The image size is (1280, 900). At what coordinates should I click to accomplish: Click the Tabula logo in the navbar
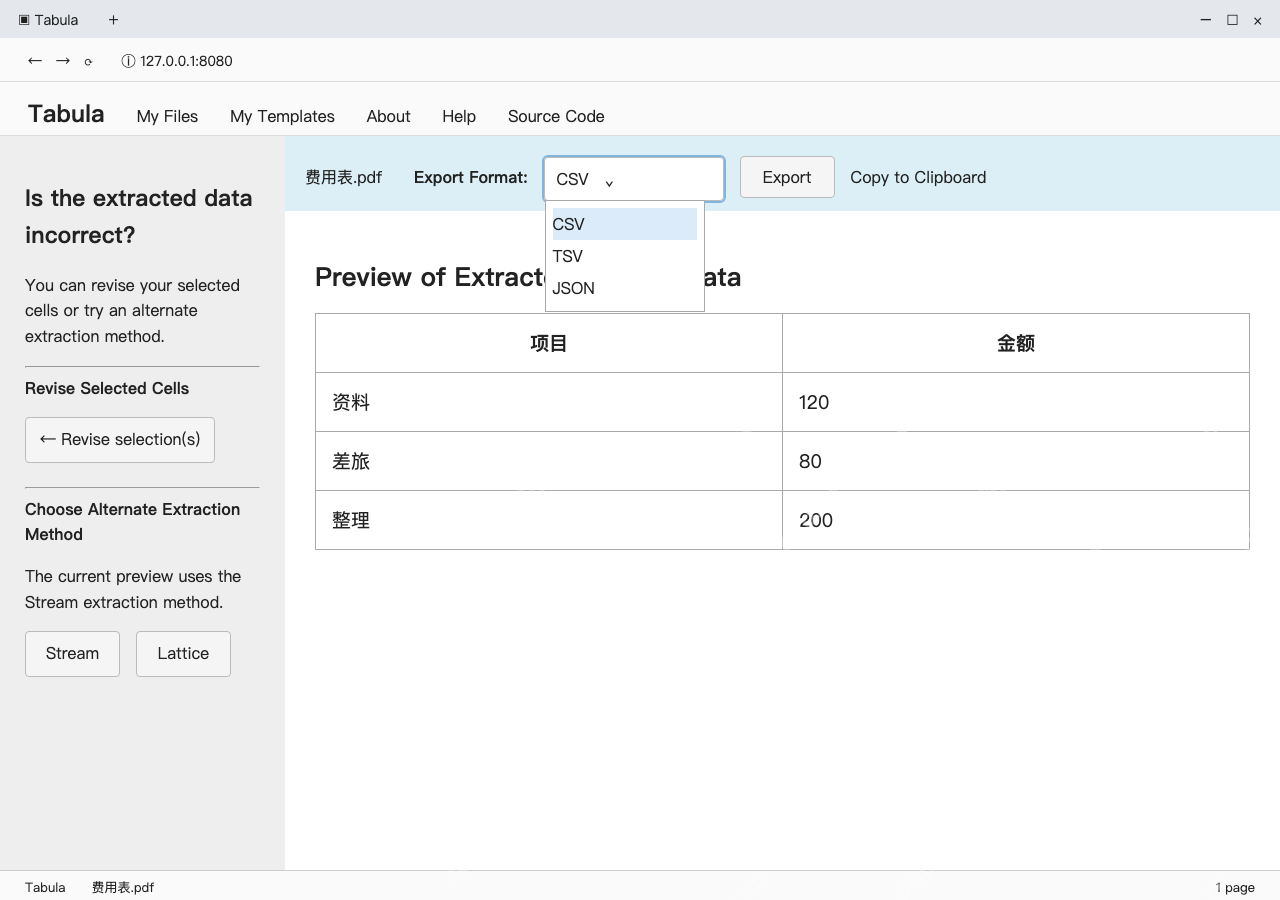click(x=66, y=114)
